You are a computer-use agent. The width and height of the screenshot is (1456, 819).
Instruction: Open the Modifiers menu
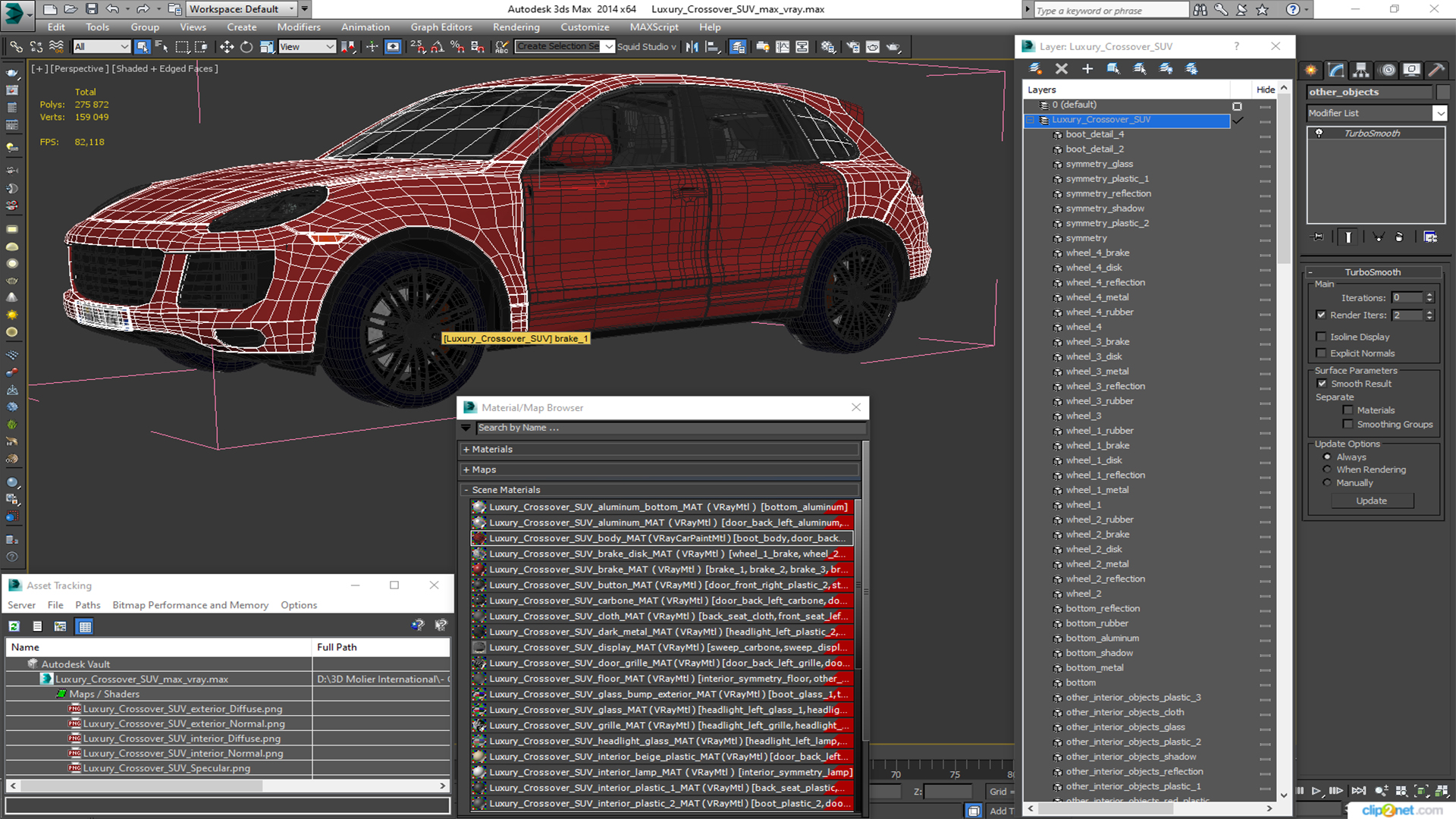(x=298, y=27)
